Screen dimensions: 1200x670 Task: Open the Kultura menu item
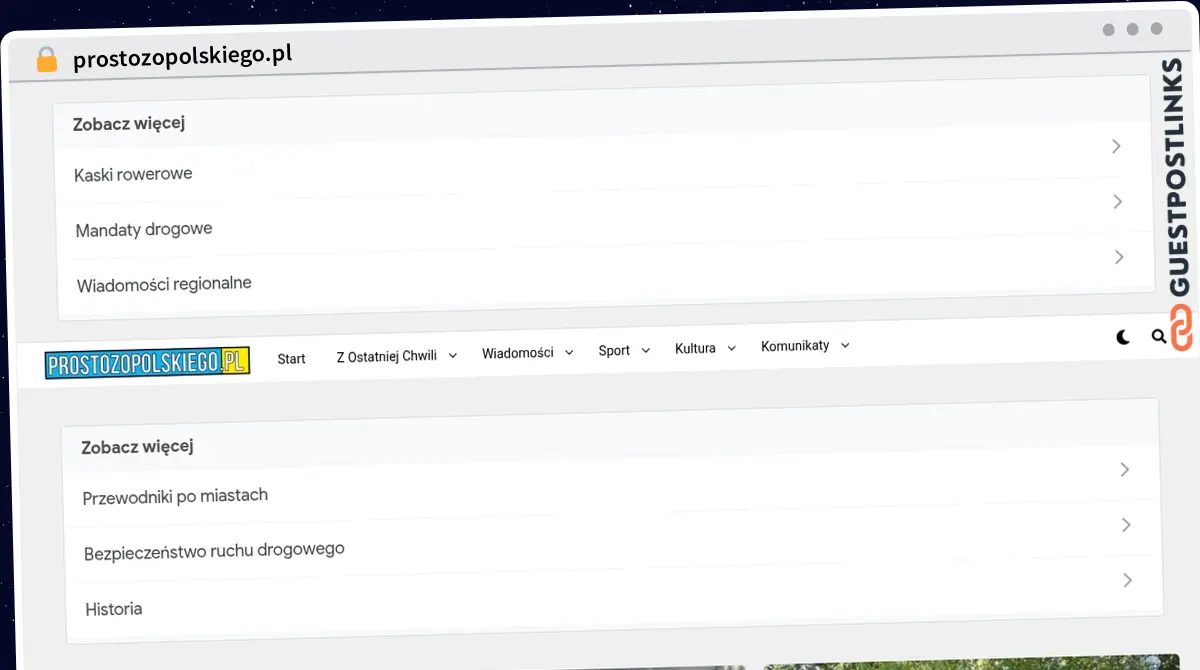[x=695, y=349]
